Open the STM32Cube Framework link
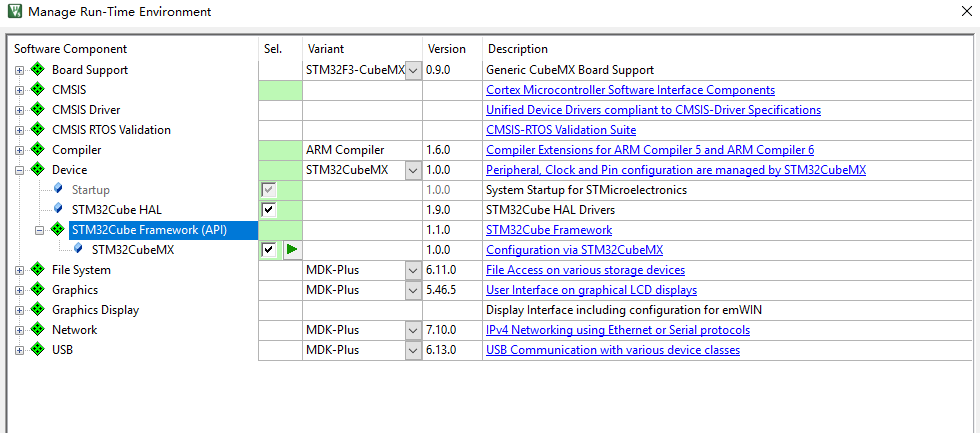This screenshot has height=433, width=980. point(549,230)
